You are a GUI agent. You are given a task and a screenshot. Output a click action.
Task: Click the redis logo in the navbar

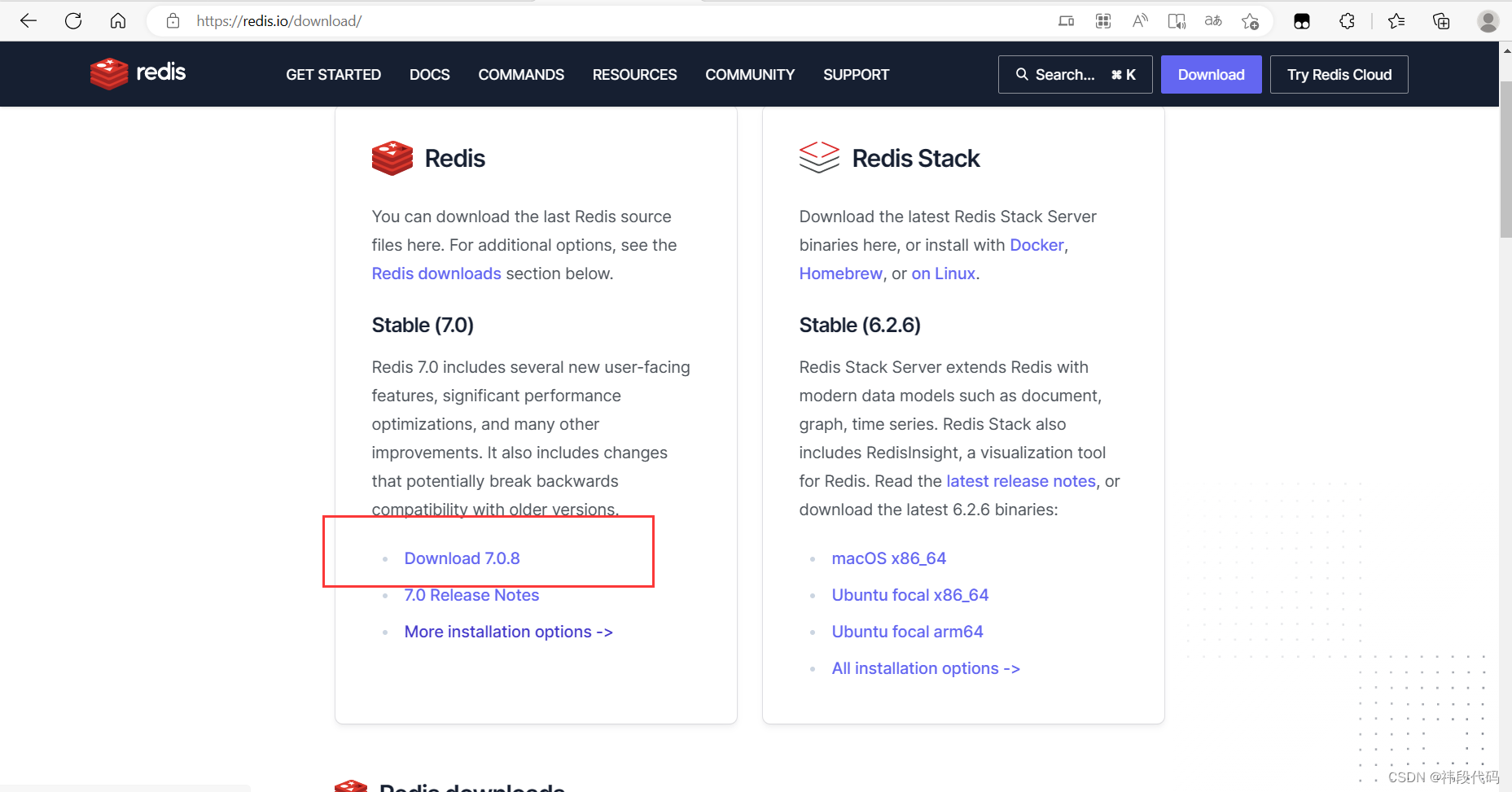tap(138, 73)
